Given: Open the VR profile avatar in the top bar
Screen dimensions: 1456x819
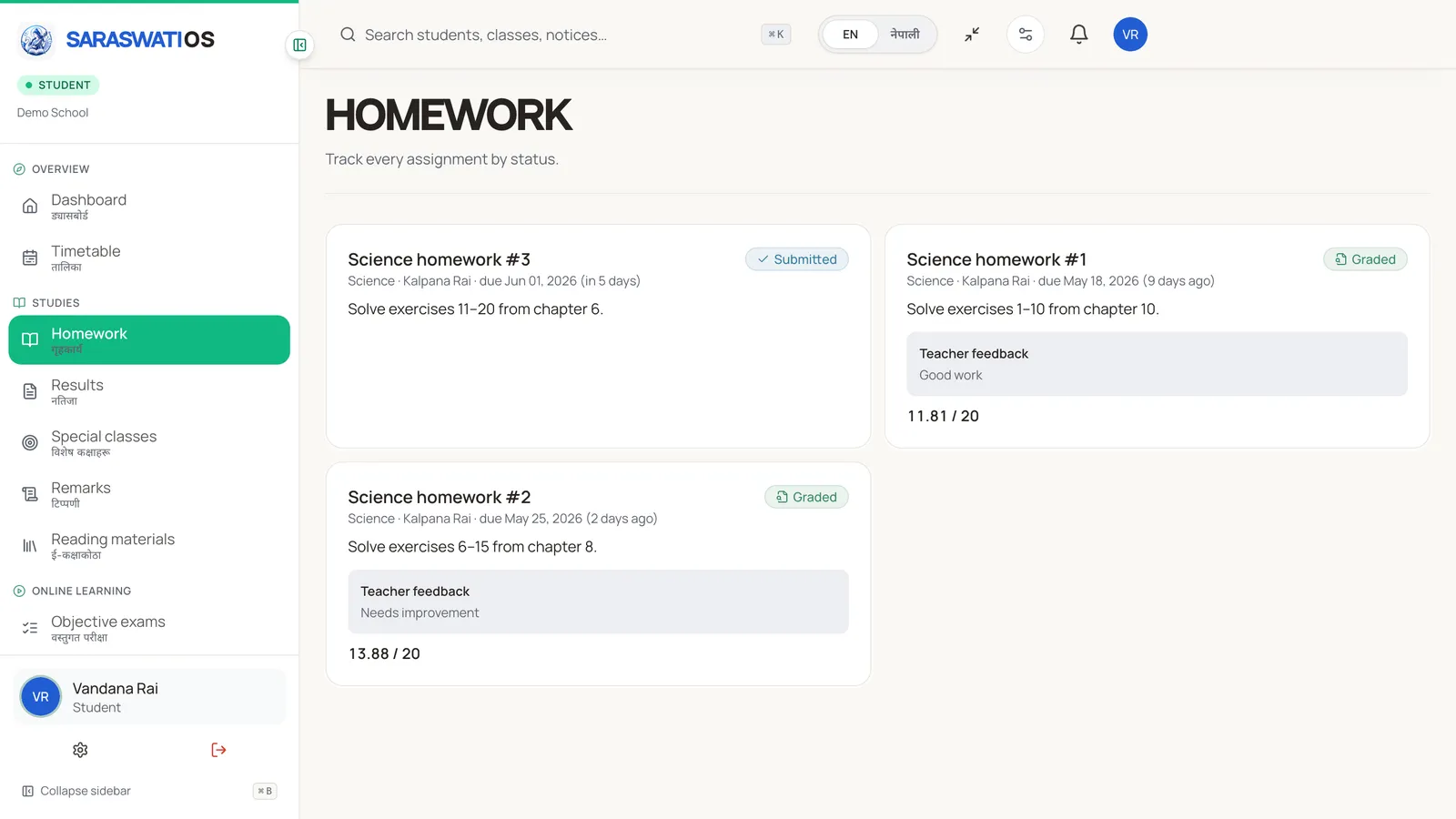Looking at the screenshot, I should point(1130,35).
